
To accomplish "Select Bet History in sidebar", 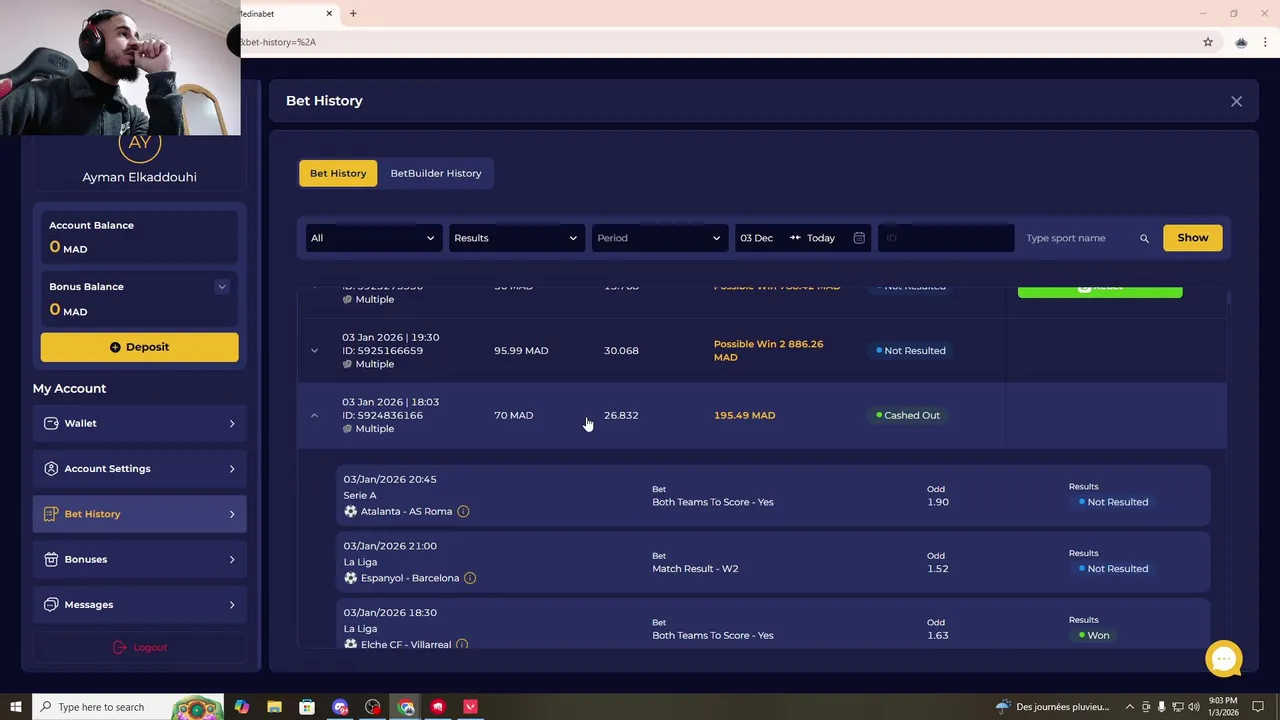I will coord(139,514).
